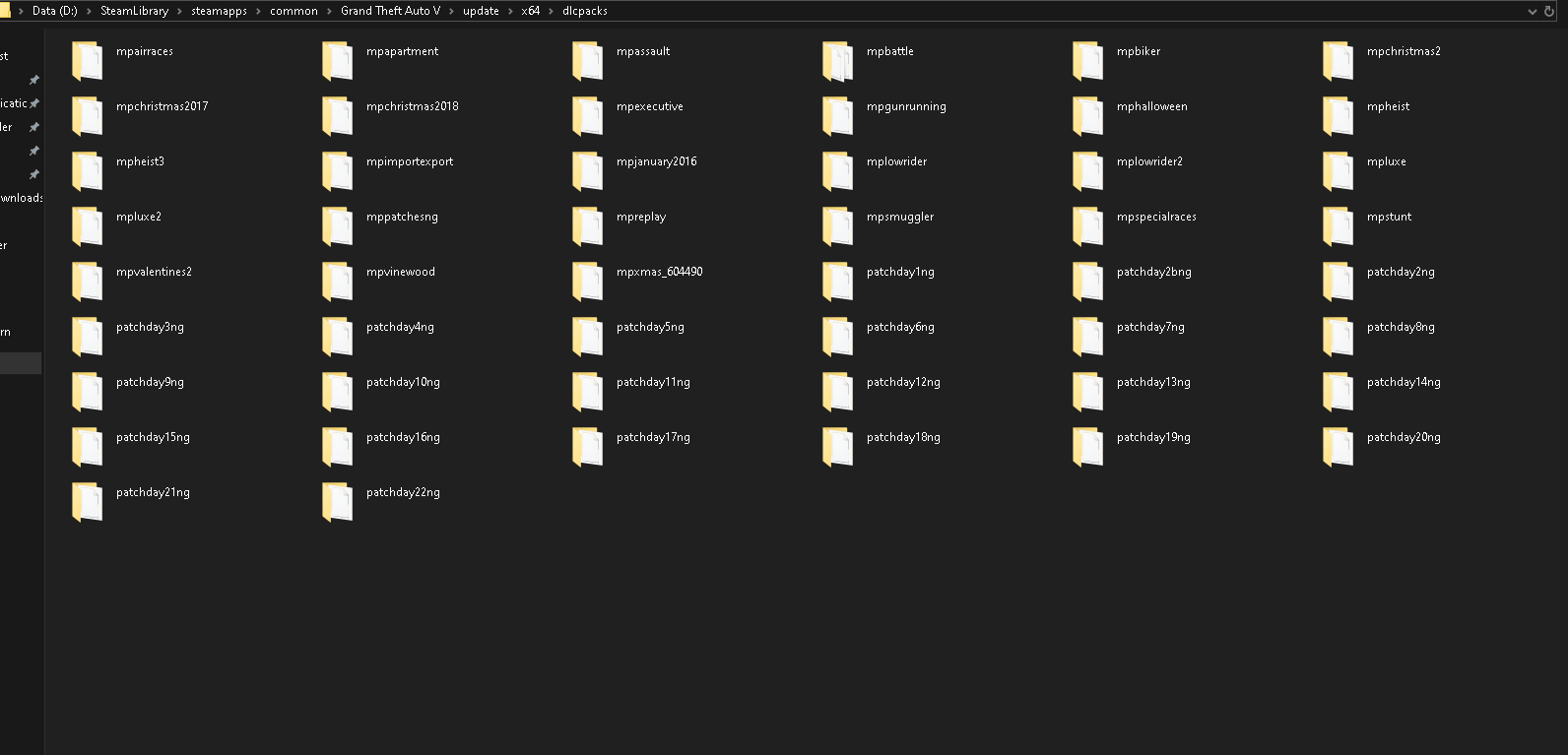Select the mpbattle folder icon
Image resolution: width=1568 pixels, height=755 pixels.
tap(837, 60)
